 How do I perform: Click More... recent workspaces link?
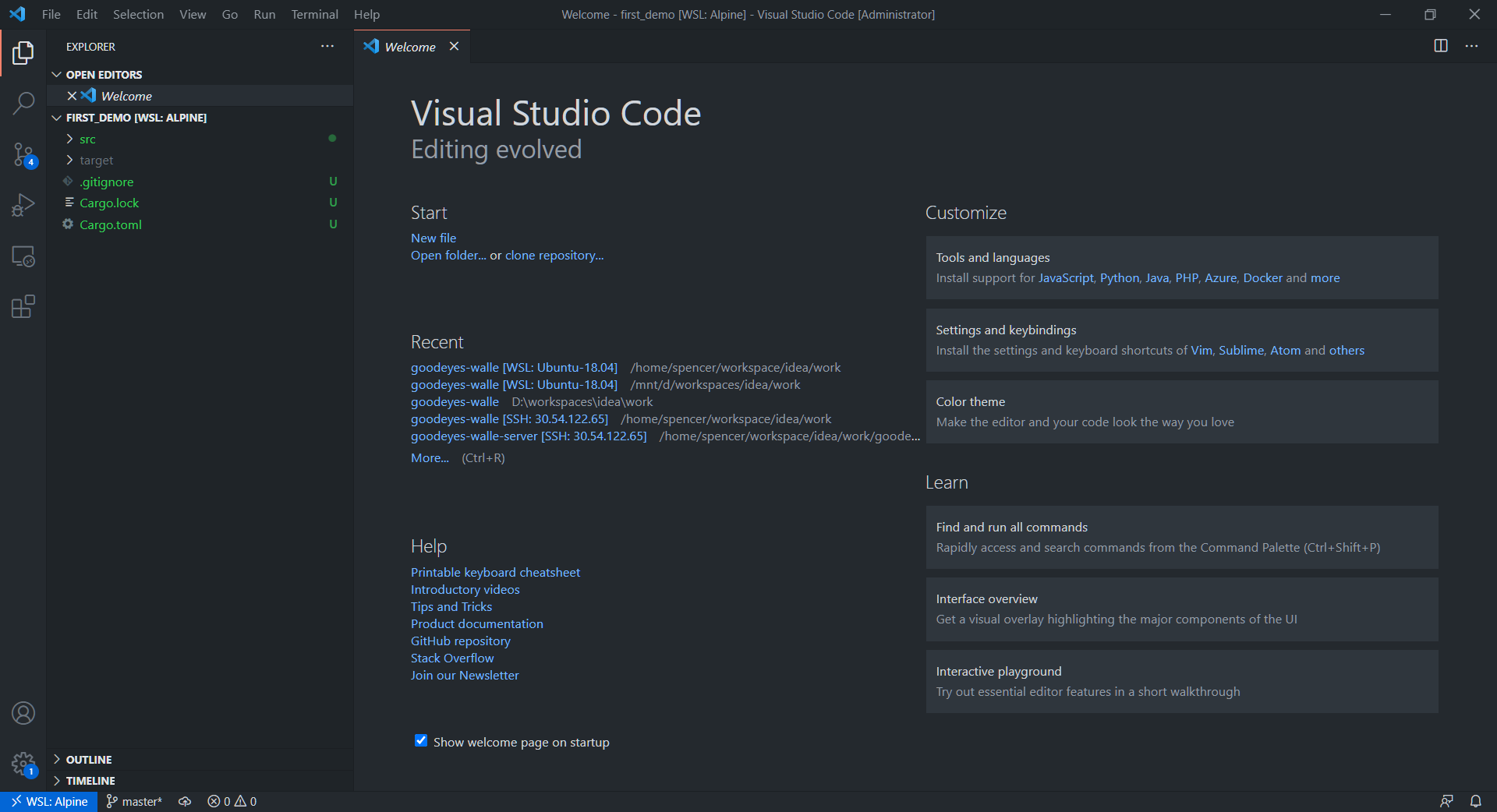coord(430,458)
